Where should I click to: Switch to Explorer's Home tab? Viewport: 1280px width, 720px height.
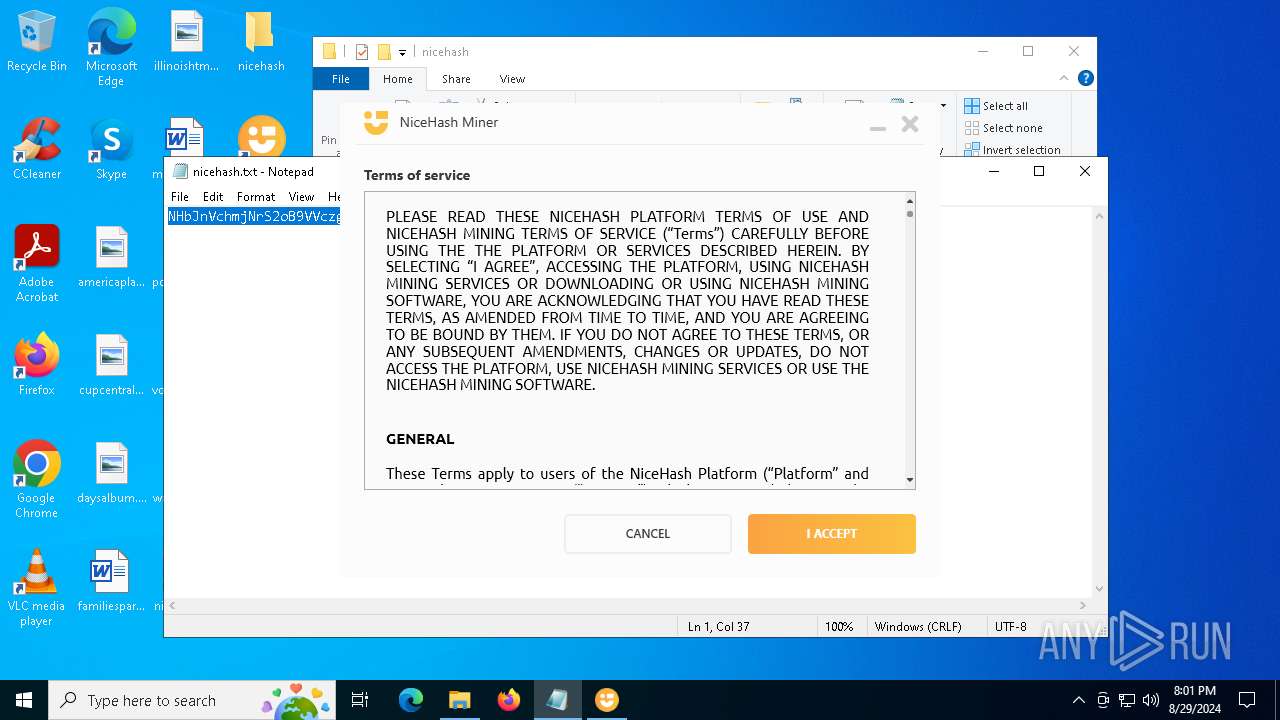pyautogui.click(x=397, y=79)
